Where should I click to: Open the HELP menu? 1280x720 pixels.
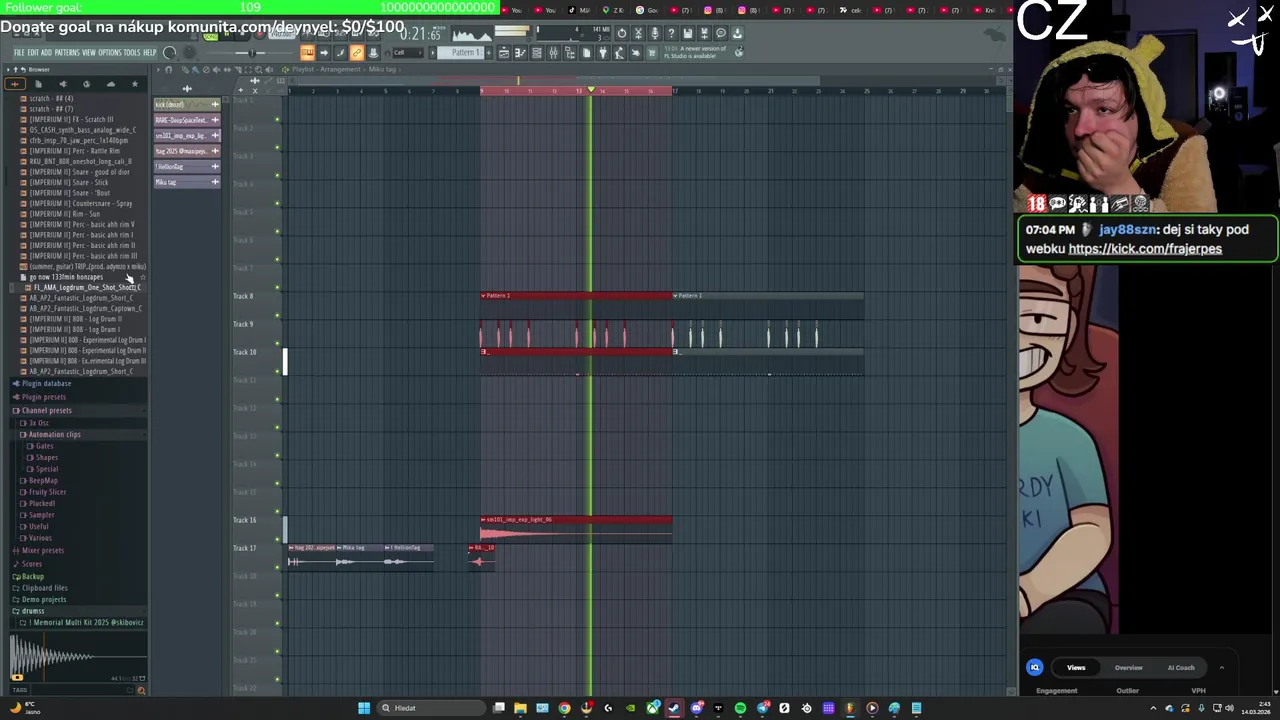[x=150, y=53]
